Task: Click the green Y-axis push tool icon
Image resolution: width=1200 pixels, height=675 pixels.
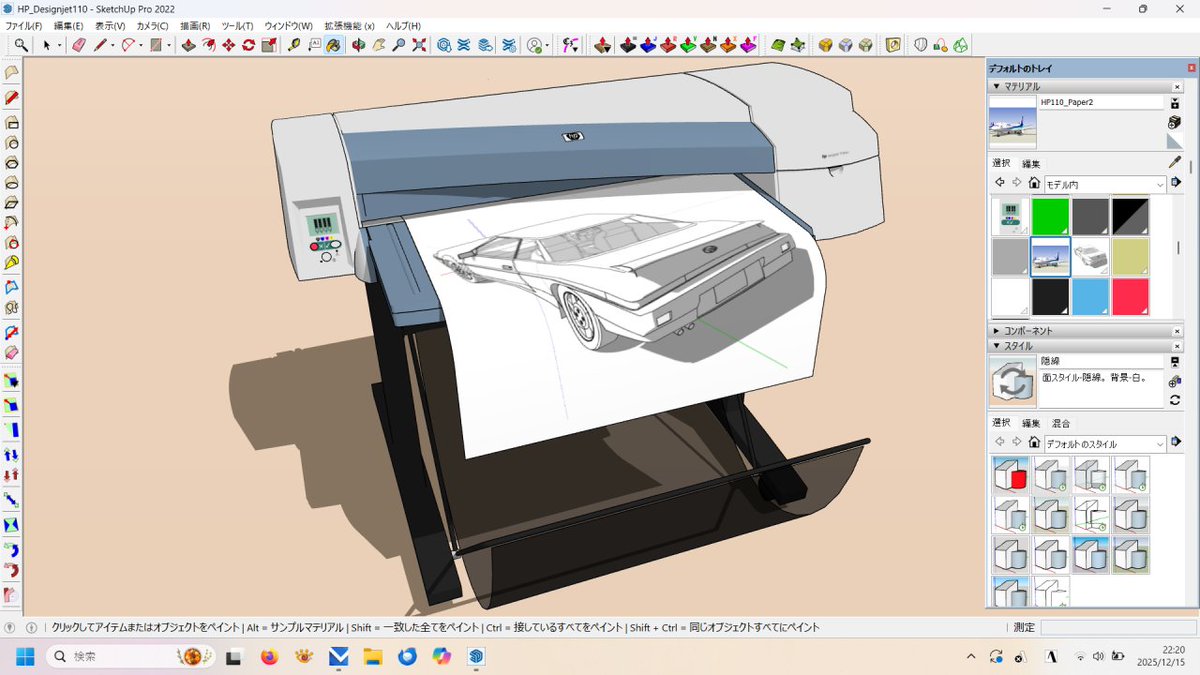Action: [689, 44]
